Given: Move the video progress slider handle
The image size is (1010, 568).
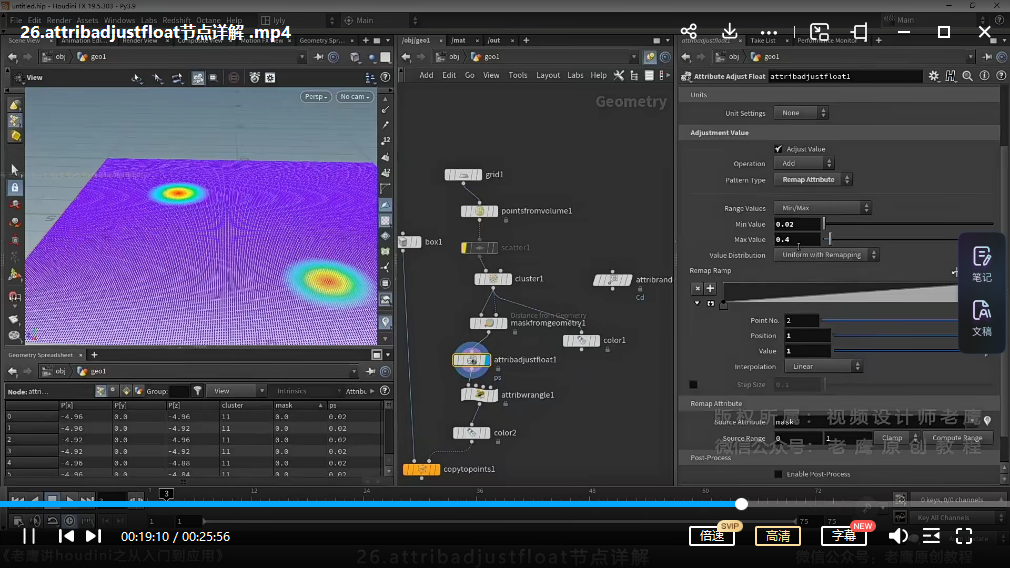Looking at the screenshot, I should pyautogui.click(x=741, y=504).
